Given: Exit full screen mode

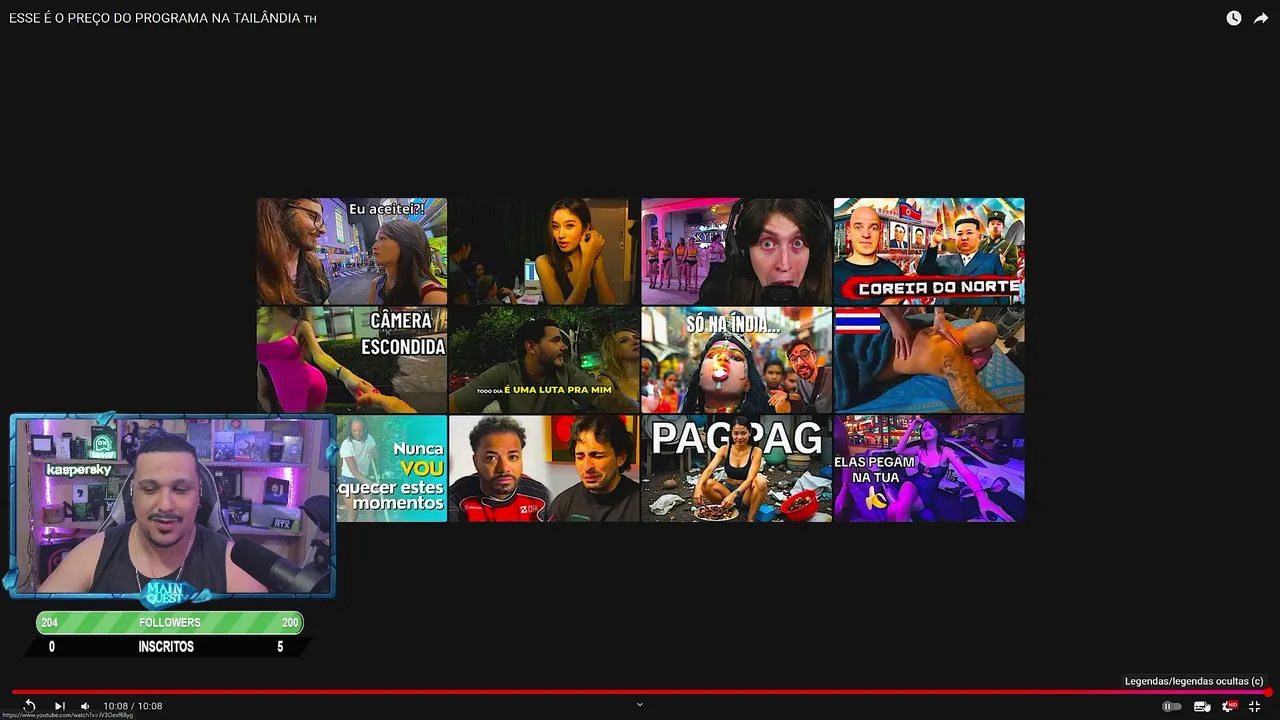Looking at the screenshot, I should click(1255, 706).
